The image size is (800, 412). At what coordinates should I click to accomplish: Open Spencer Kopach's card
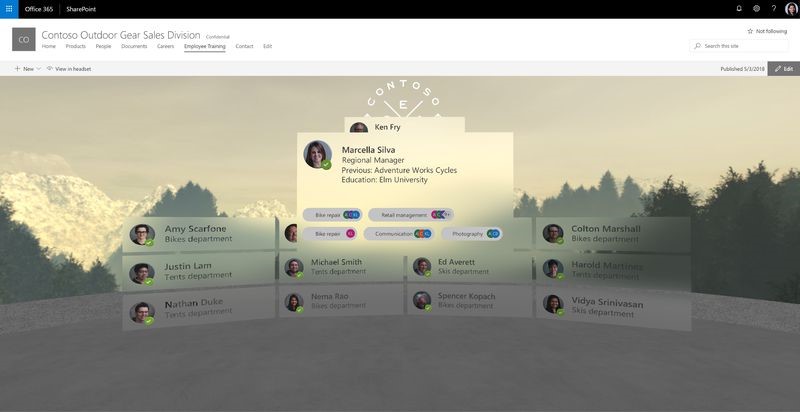click(469, 300)
